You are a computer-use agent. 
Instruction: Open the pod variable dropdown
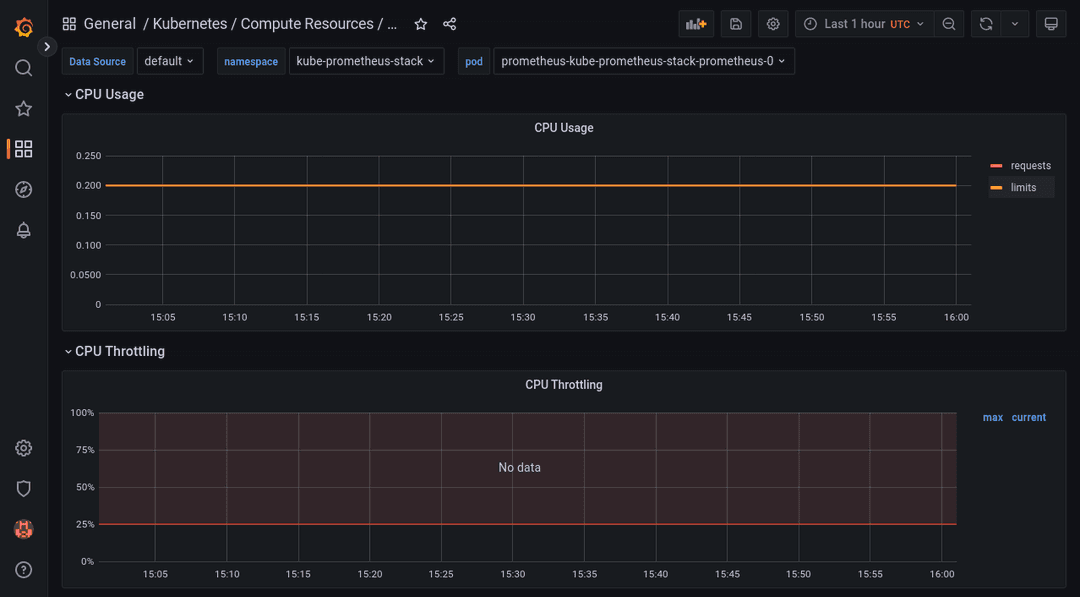[646, 61]
